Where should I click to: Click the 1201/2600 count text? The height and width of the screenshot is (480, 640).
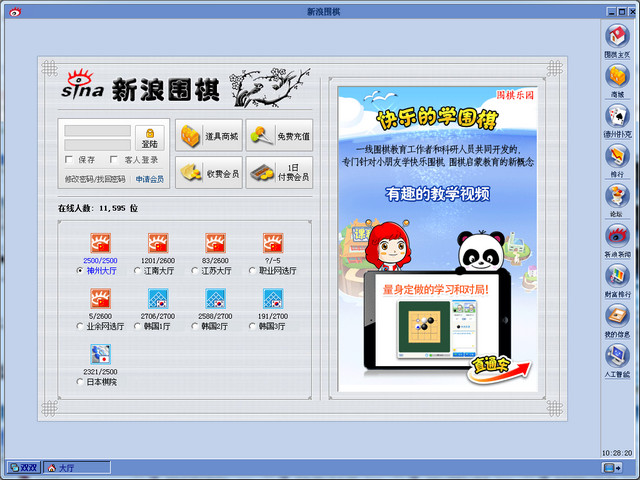(x=158, y=260)
